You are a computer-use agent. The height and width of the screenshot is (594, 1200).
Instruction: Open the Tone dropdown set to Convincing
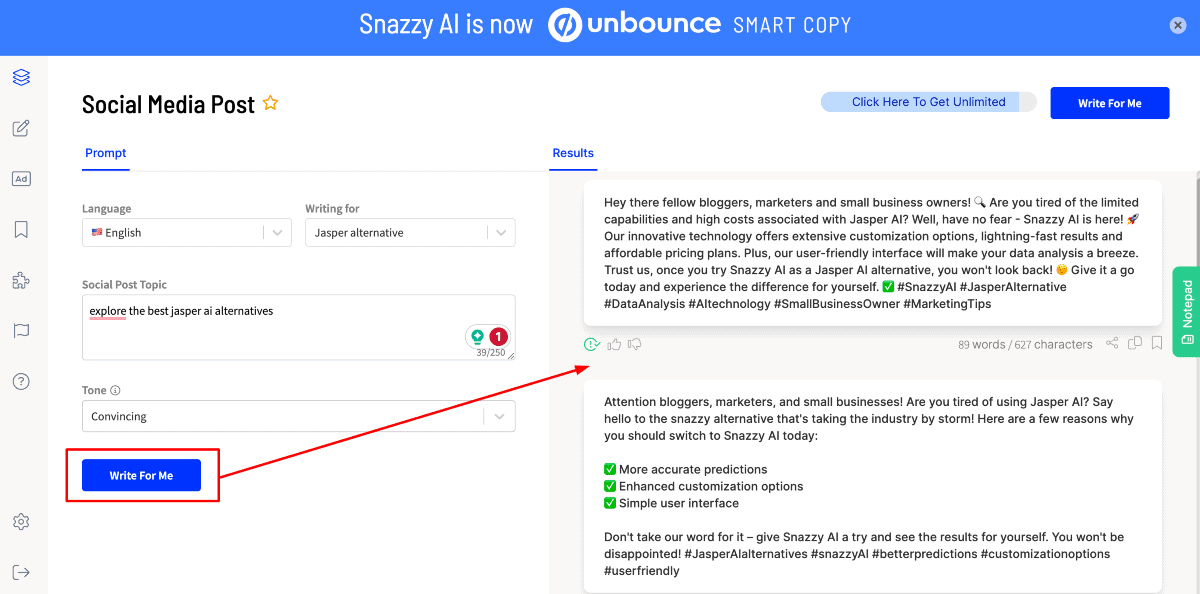pyautogui.click(x=298, y=416)
